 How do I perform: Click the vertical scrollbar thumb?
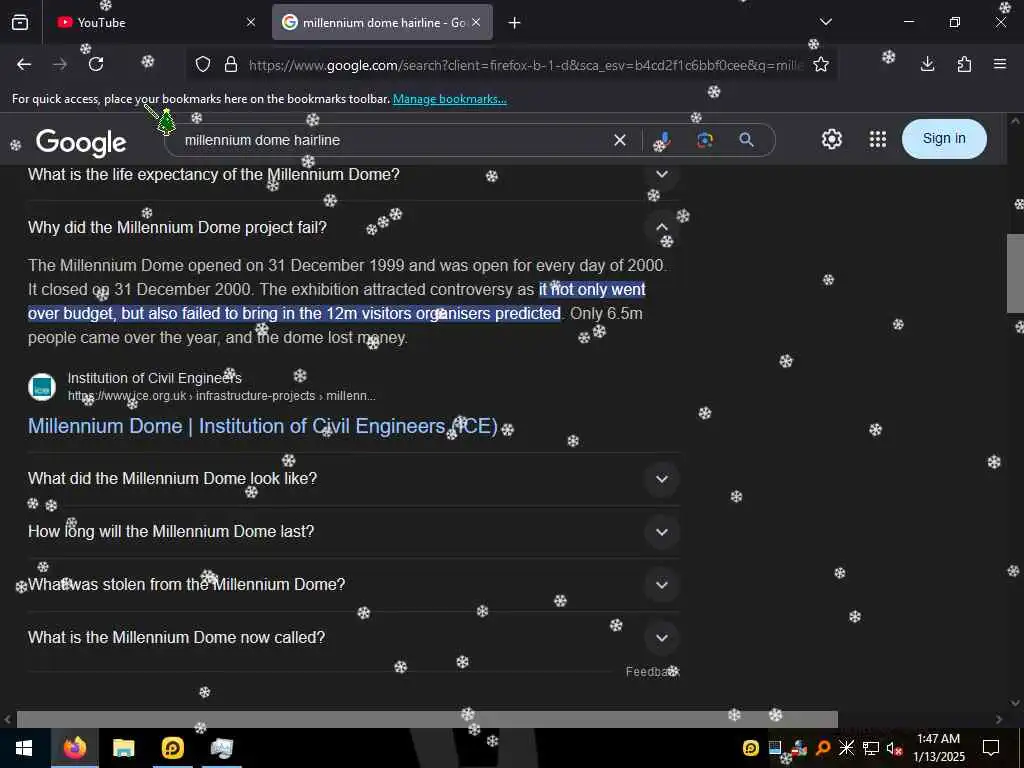click(1015, 274)
